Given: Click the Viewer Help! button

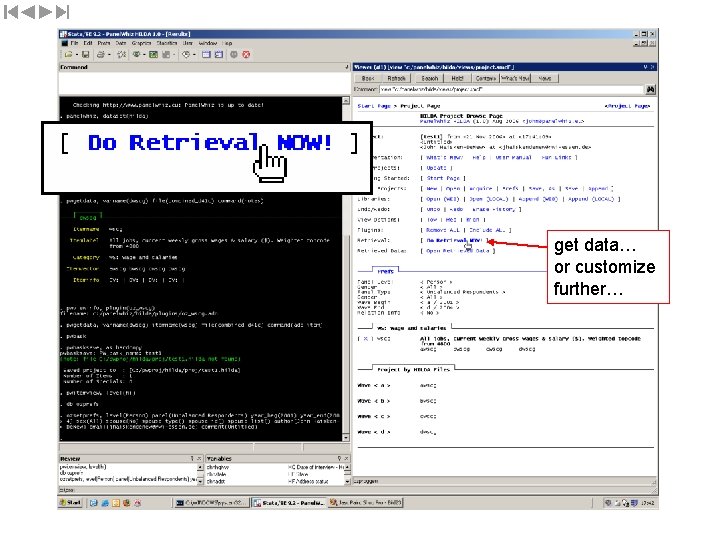Looking at the screenshot, I should point(457,79).
